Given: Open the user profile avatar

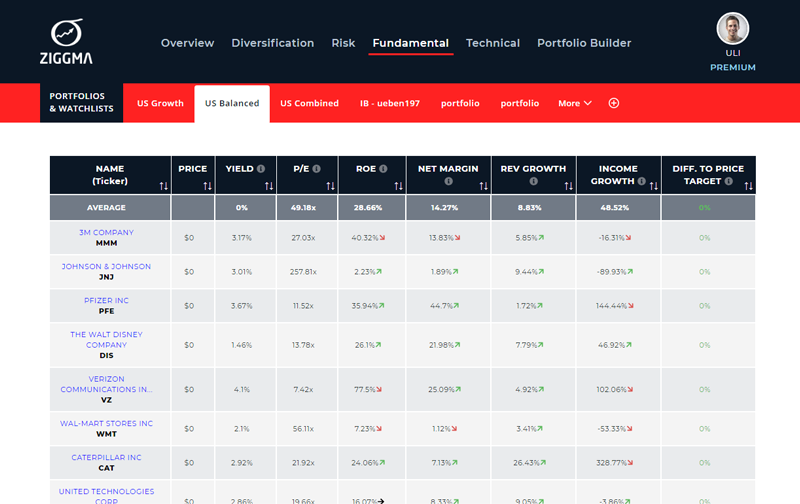Looking at the screenshot, I should (x=732, y=28).
